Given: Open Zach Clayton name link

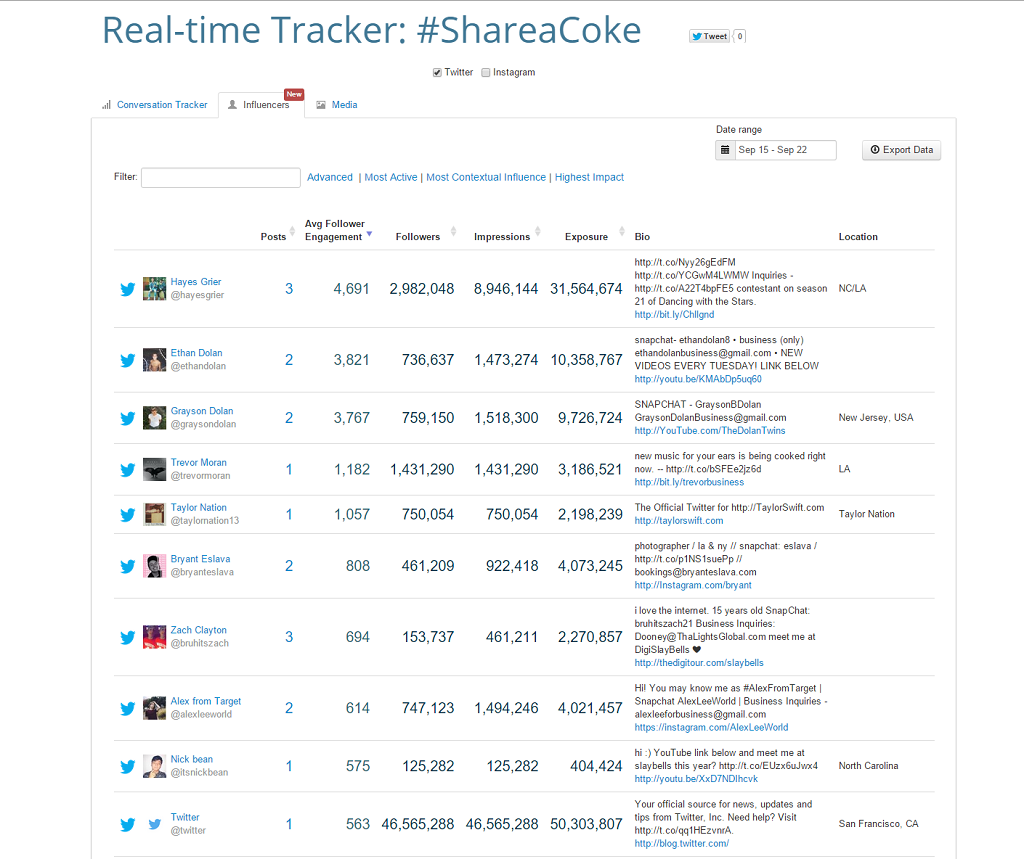Looking at the screenshot, I should (x=199, y=631).
